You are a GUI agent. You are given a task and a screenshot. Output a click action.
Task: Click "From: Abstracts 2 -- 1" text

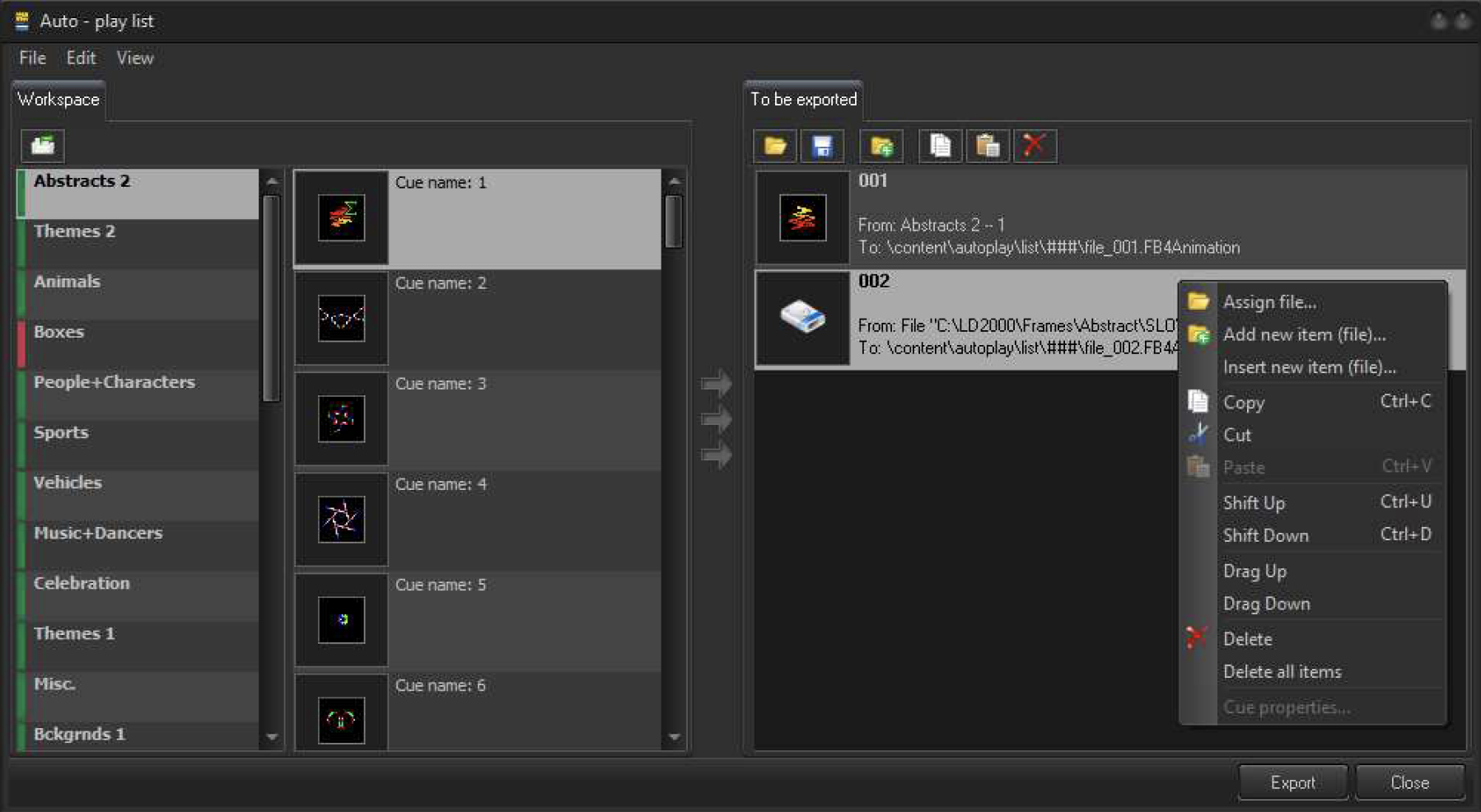pos(931,225)
